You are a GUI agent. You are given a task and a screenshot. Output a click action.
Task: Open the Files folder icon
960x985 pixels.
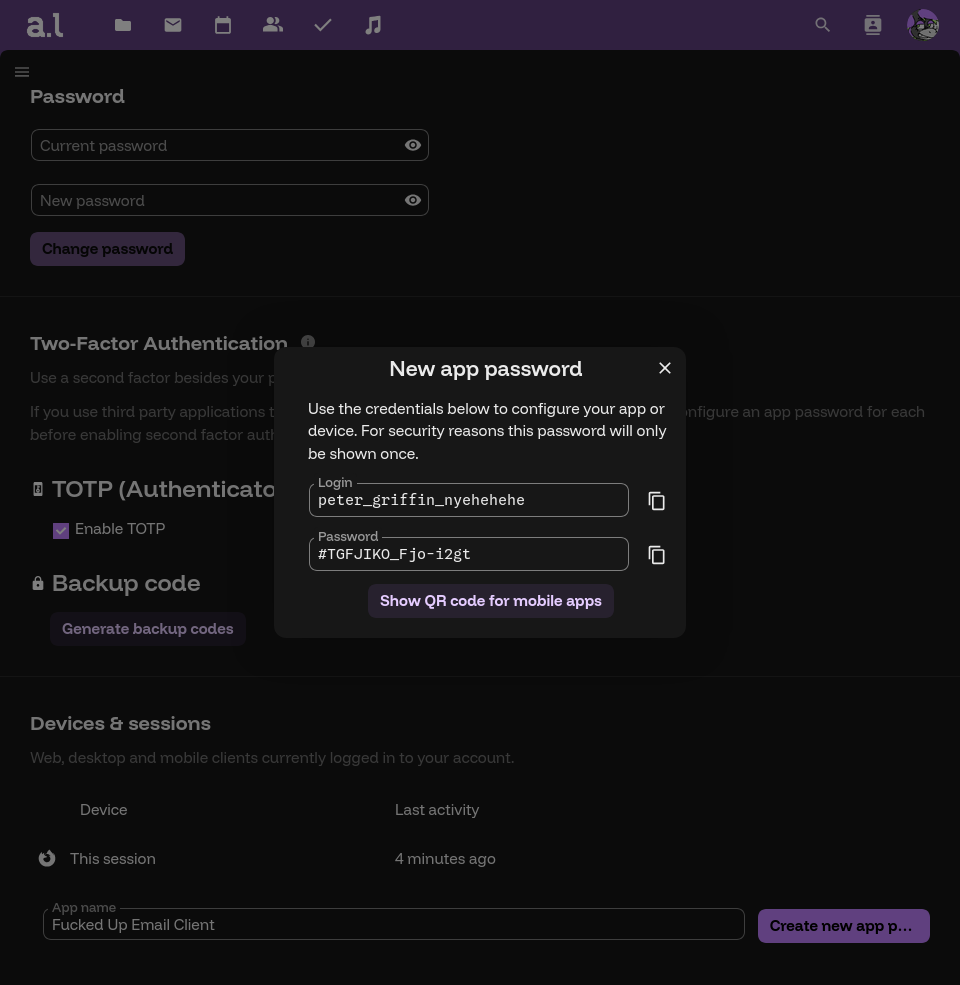click(122, 25)
